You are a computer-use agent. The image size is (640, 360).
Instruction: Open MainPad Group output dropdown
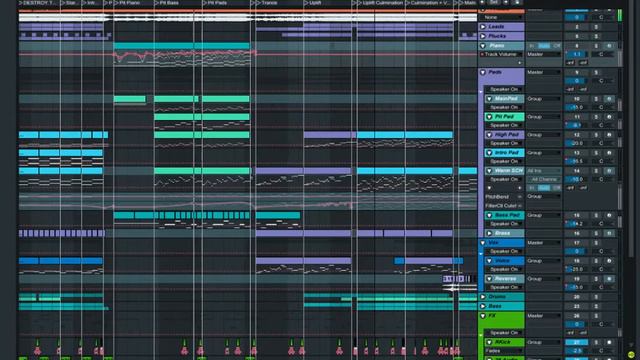point(543,99)
